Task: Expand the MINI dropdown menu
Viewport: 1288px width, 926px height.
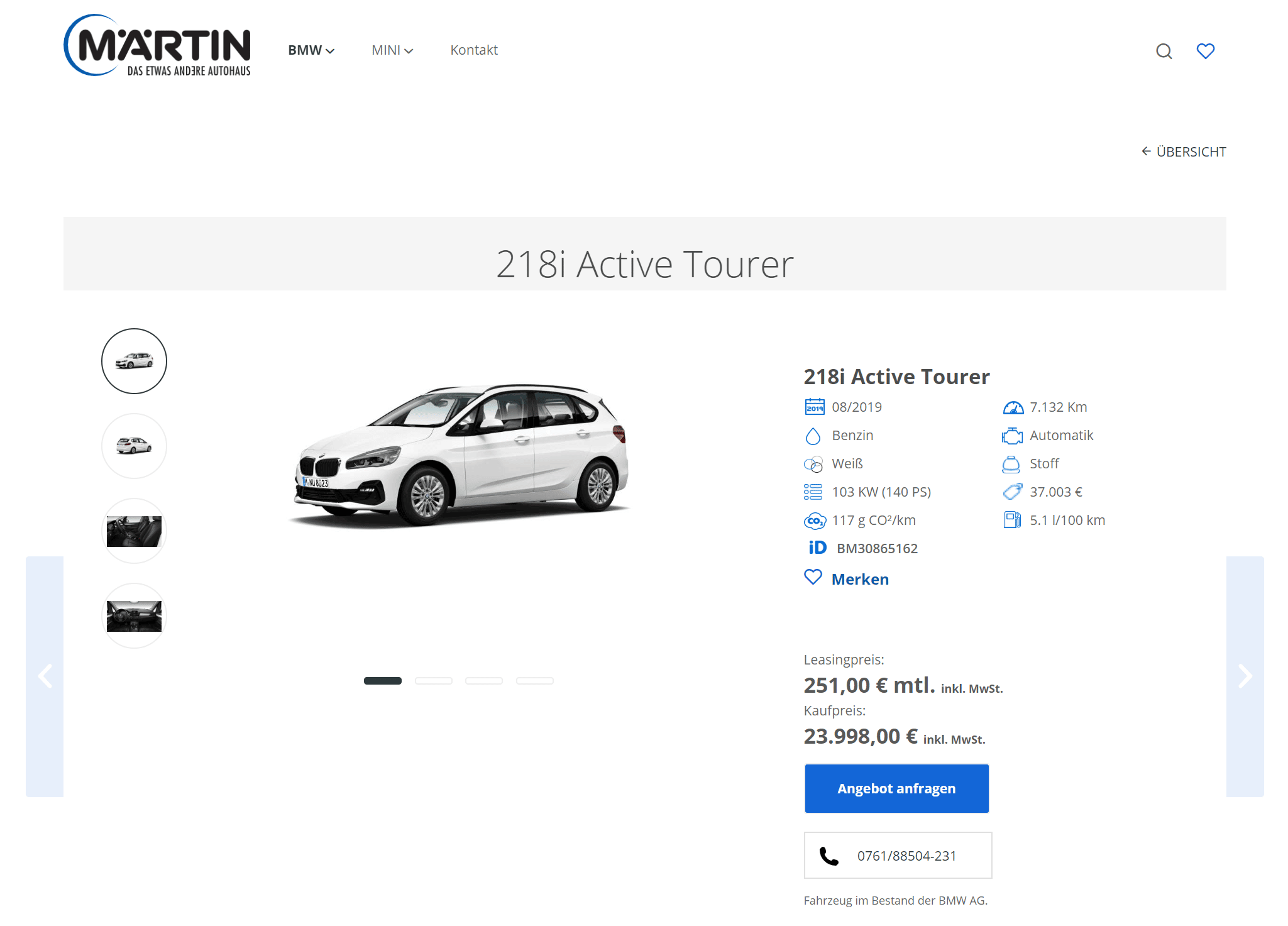Action: pyautogui.click(x=392, y=50)
